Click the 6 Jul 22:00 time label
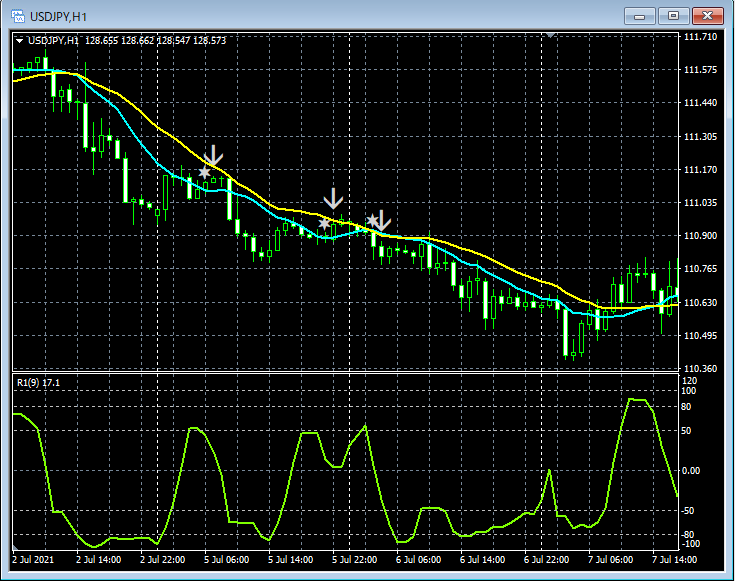Viewport: 736px width, 581px height. pos(546,559)
